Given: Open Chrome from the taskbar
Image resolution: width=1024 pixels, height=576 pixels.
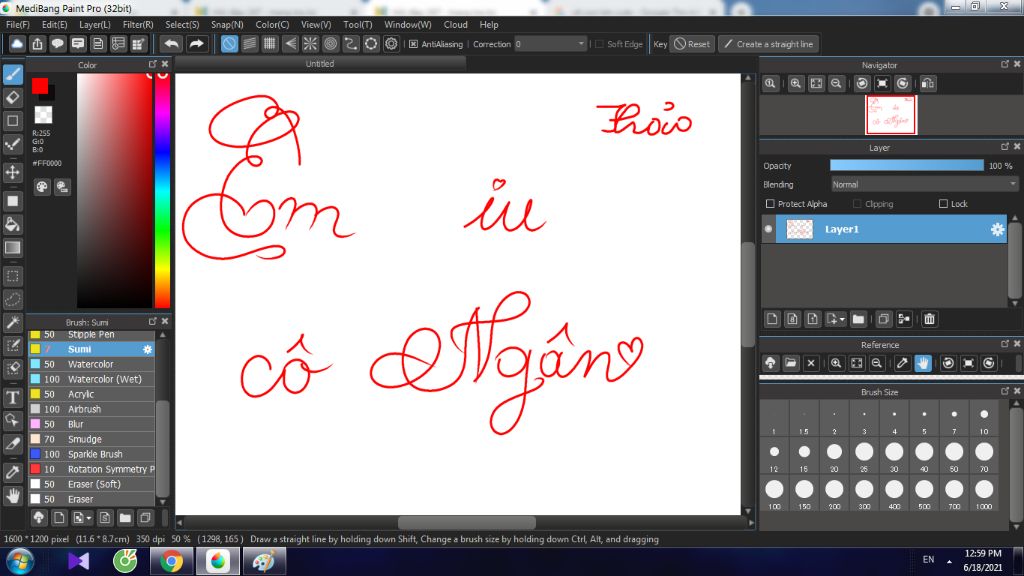Looking at the screenshot, I should (x=171, y=562).
